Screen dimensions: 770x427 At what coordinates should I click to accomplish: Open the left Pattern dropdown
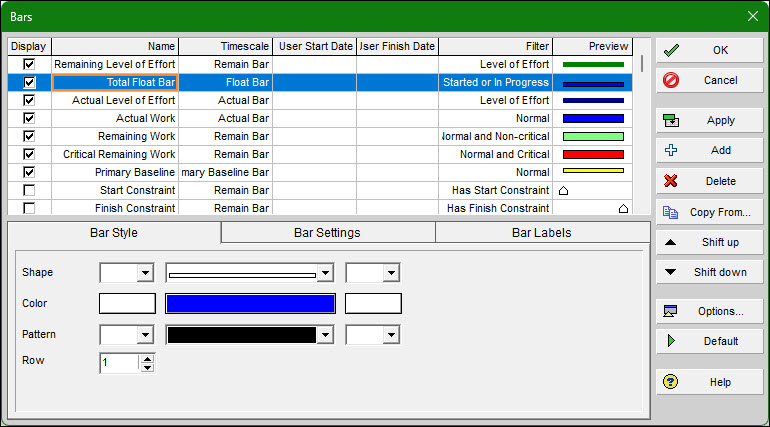pyautogui.click(x=145, y=335)
